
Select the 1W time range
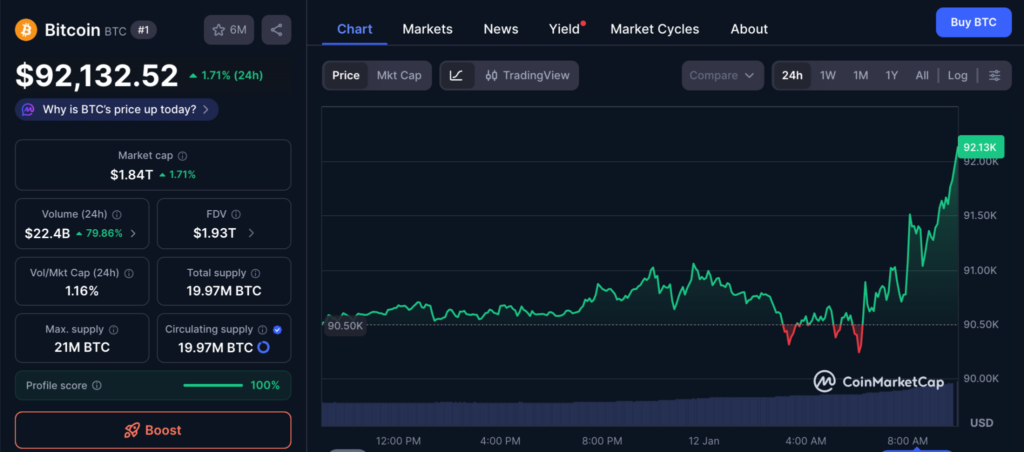828,75
